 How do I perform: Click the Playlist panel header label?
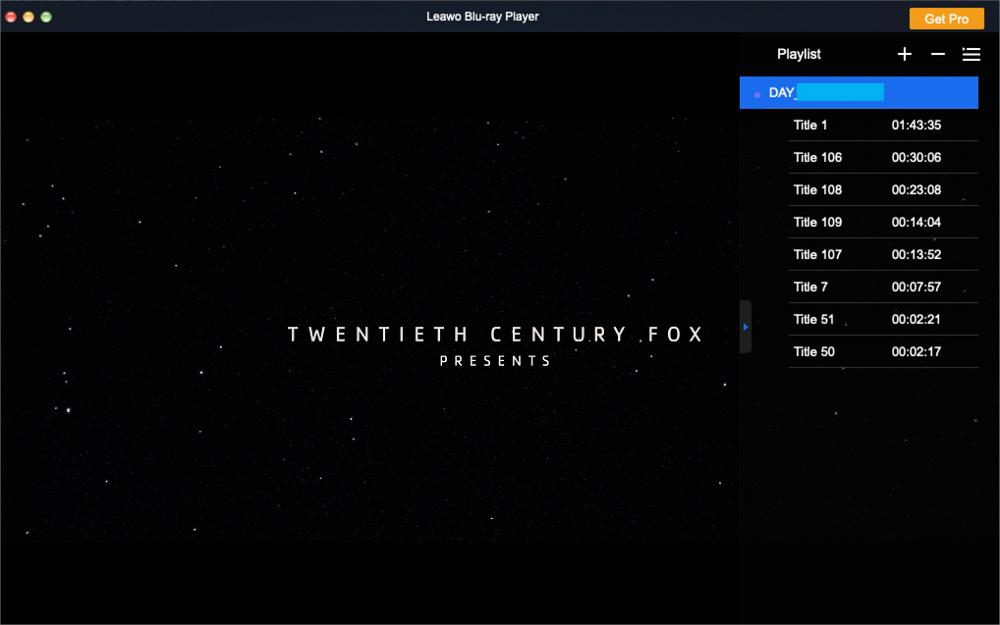799,53
